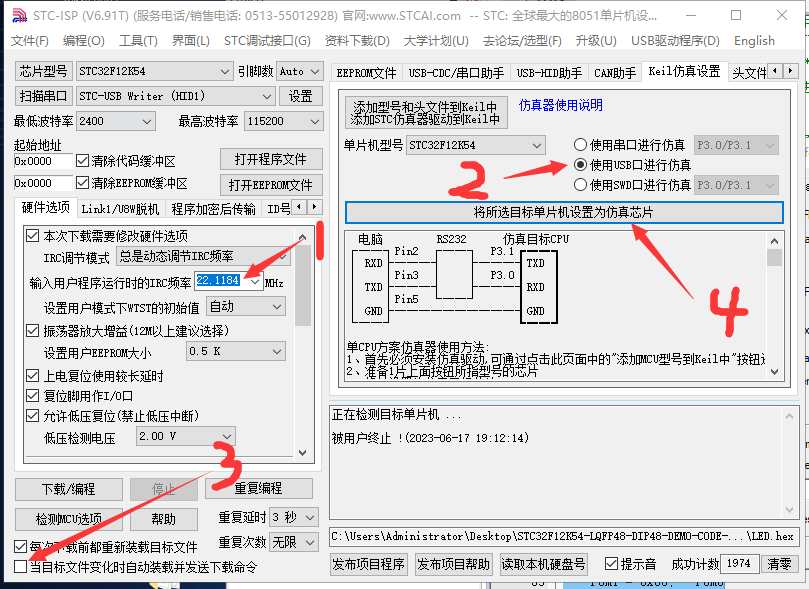
Task: Click 将所选目标单片机设置为仿真芯片 button
Action: 564,212
